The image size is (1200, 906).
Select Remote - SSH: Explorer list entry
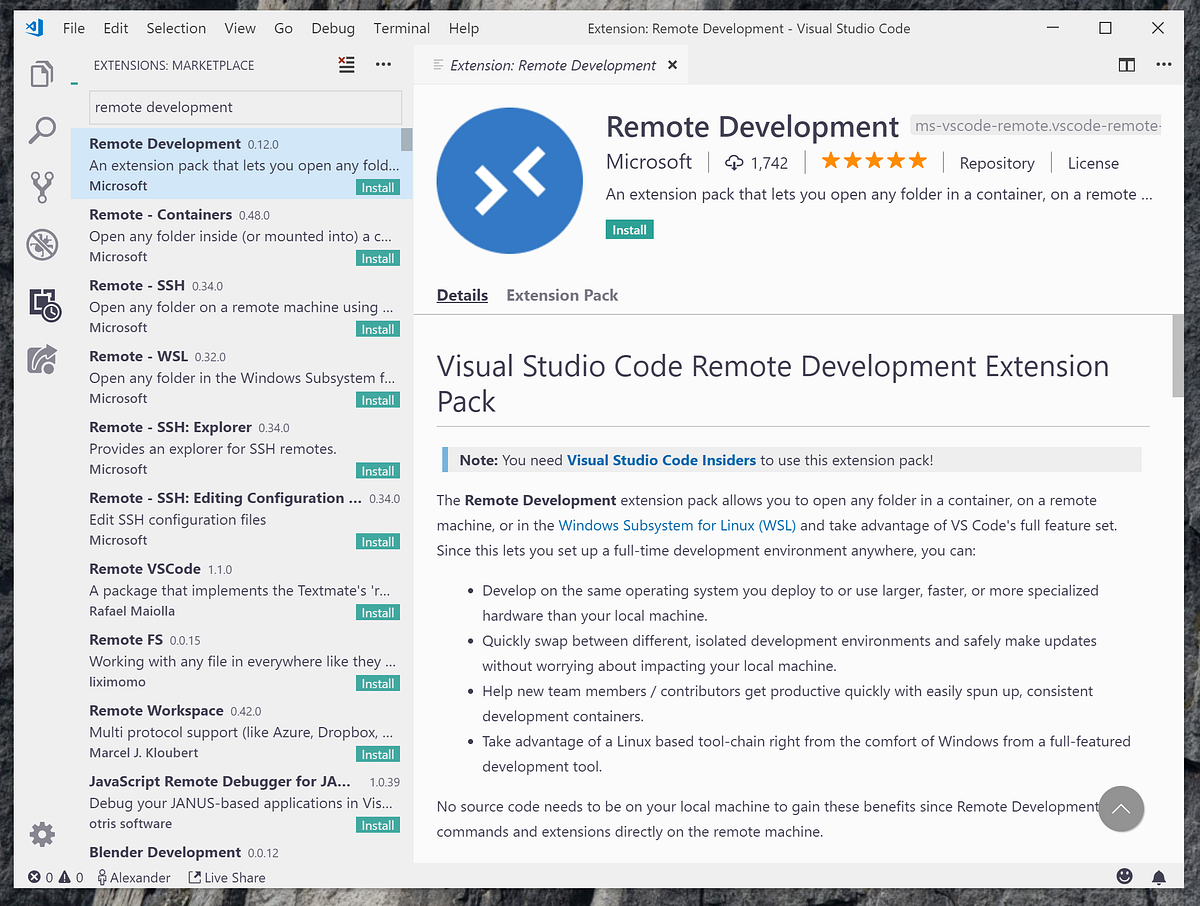tap(241, 448)
